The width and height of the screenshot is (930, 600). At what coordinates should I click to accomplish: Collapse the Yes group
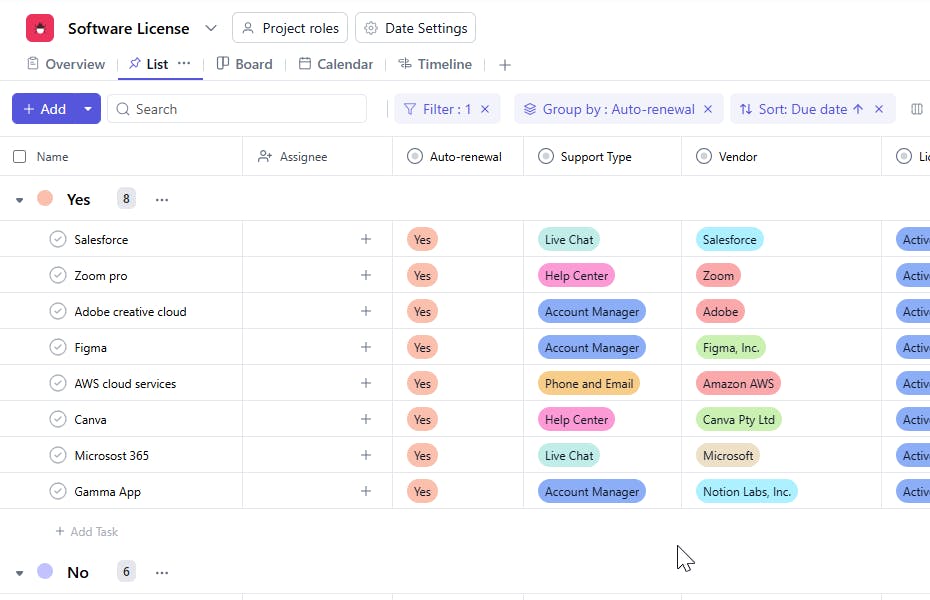coord(19,200)
